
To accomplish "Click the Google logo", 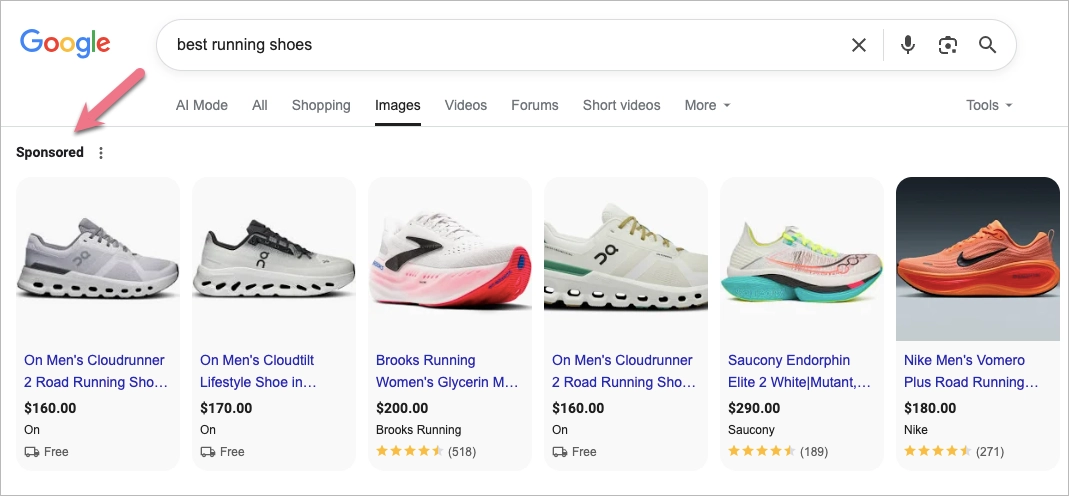I will (x=65, y=43).
